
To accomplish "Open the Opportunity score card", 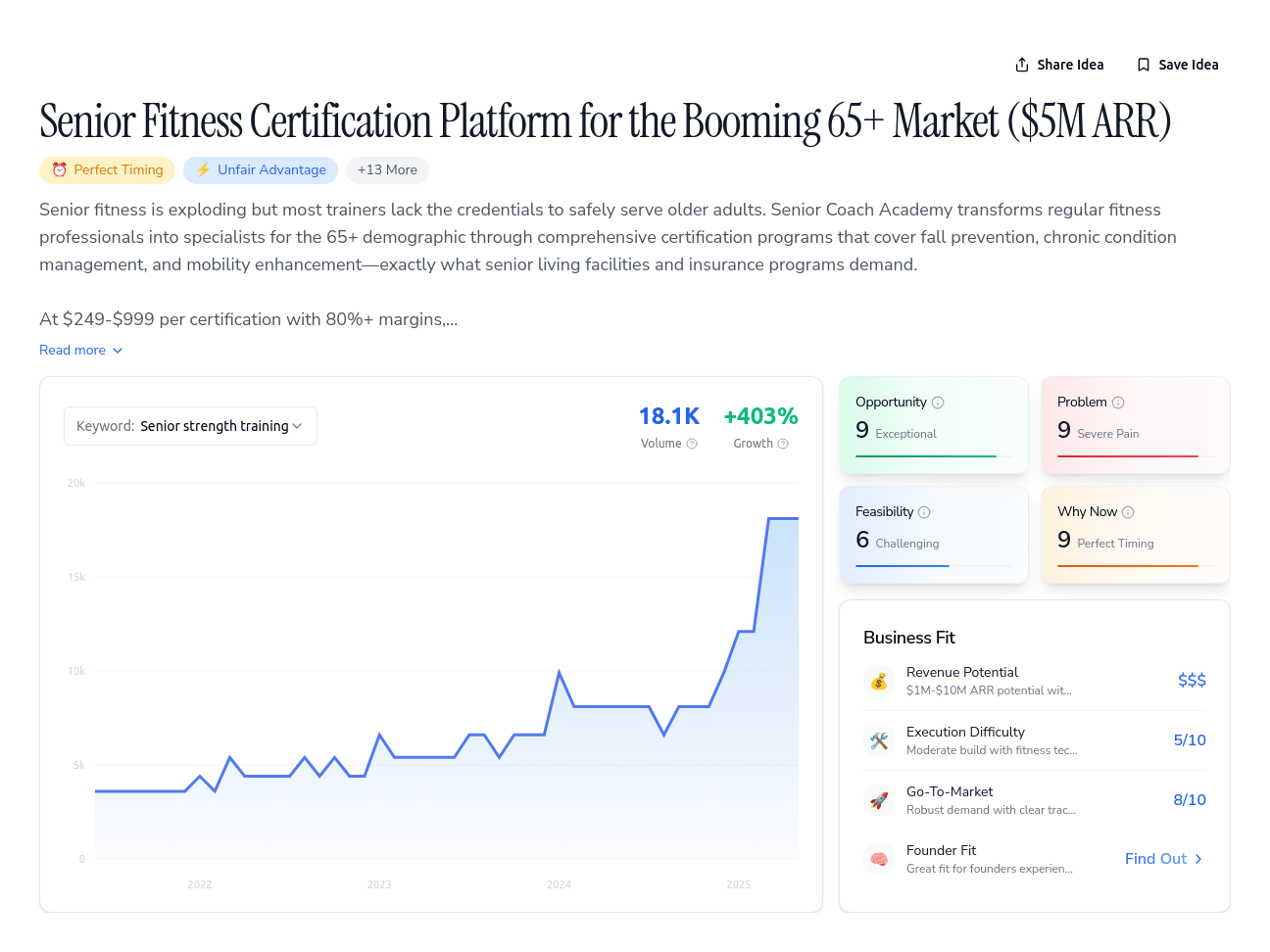I will pyautogui.click(x=934, y=426).
